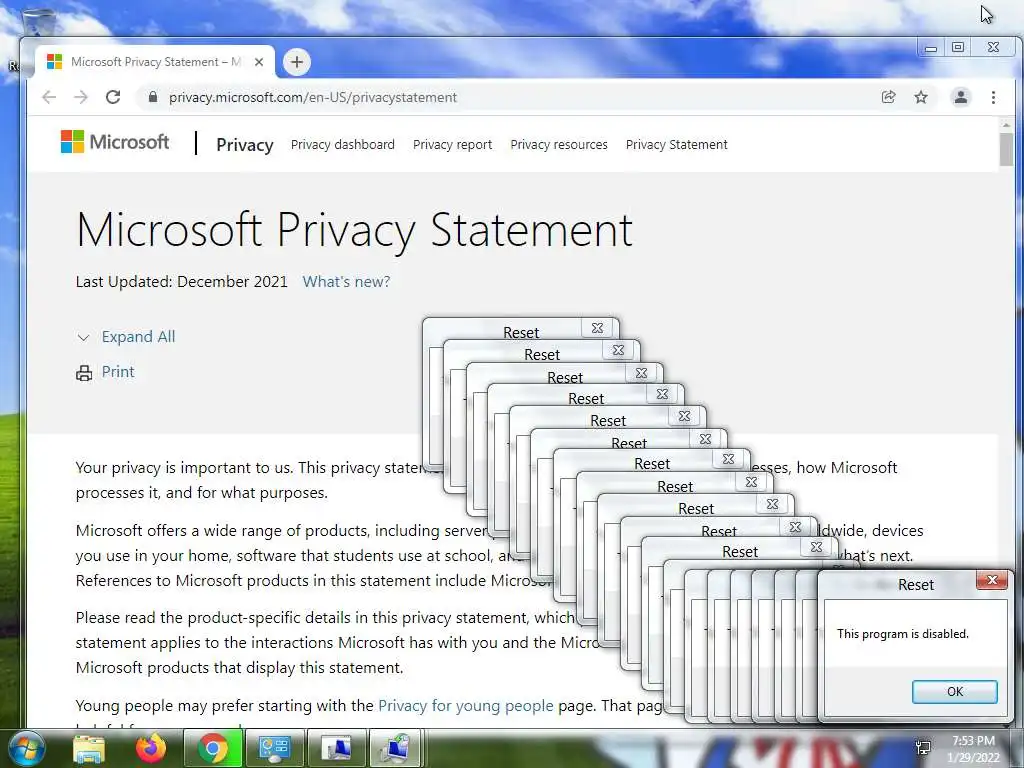Click the Microsoft logo

click(115, 142)
